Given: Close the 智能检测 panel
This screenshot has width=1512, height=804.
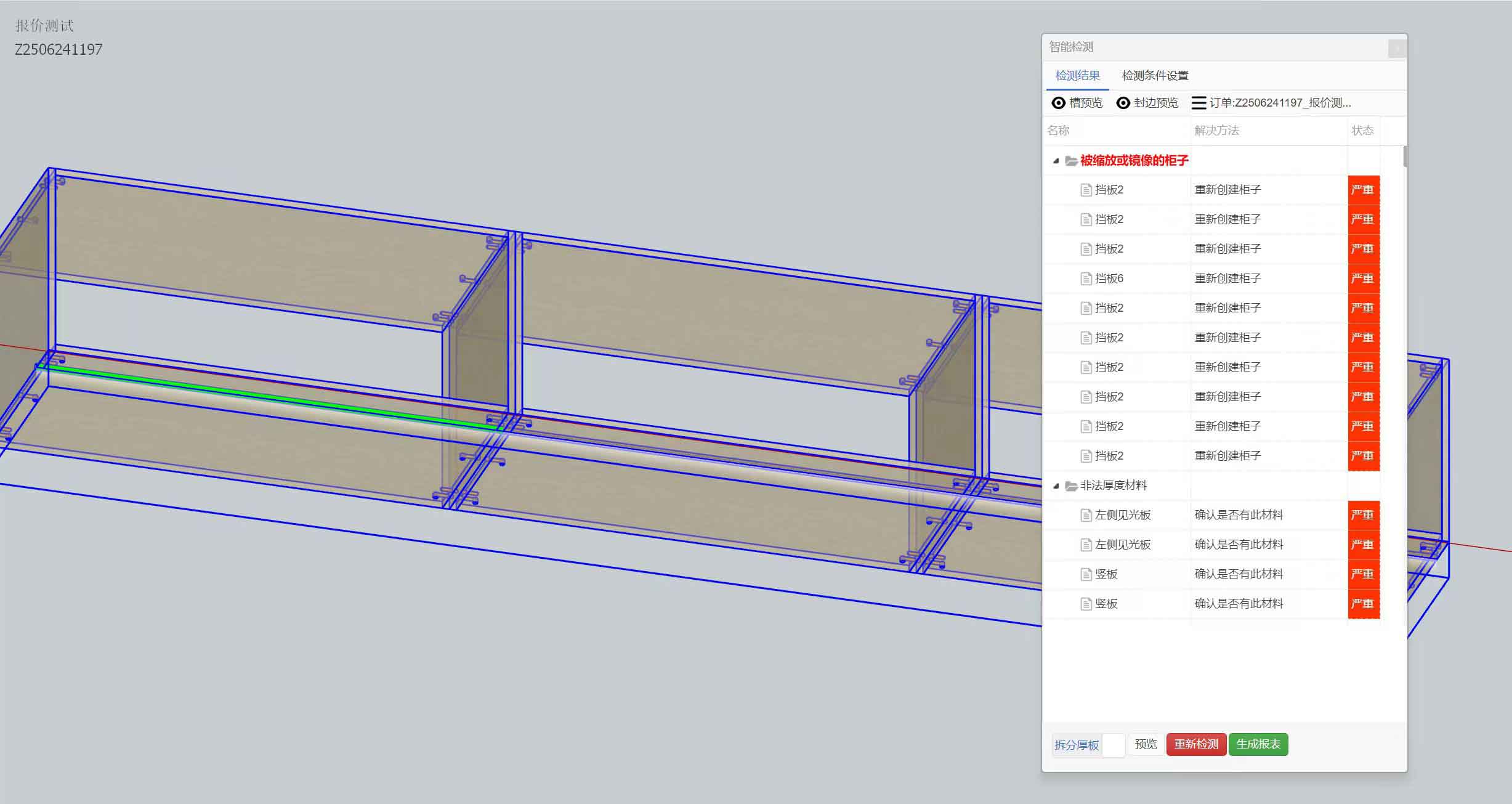Looking at the screenshot, I should click(x=1397, y=48).
